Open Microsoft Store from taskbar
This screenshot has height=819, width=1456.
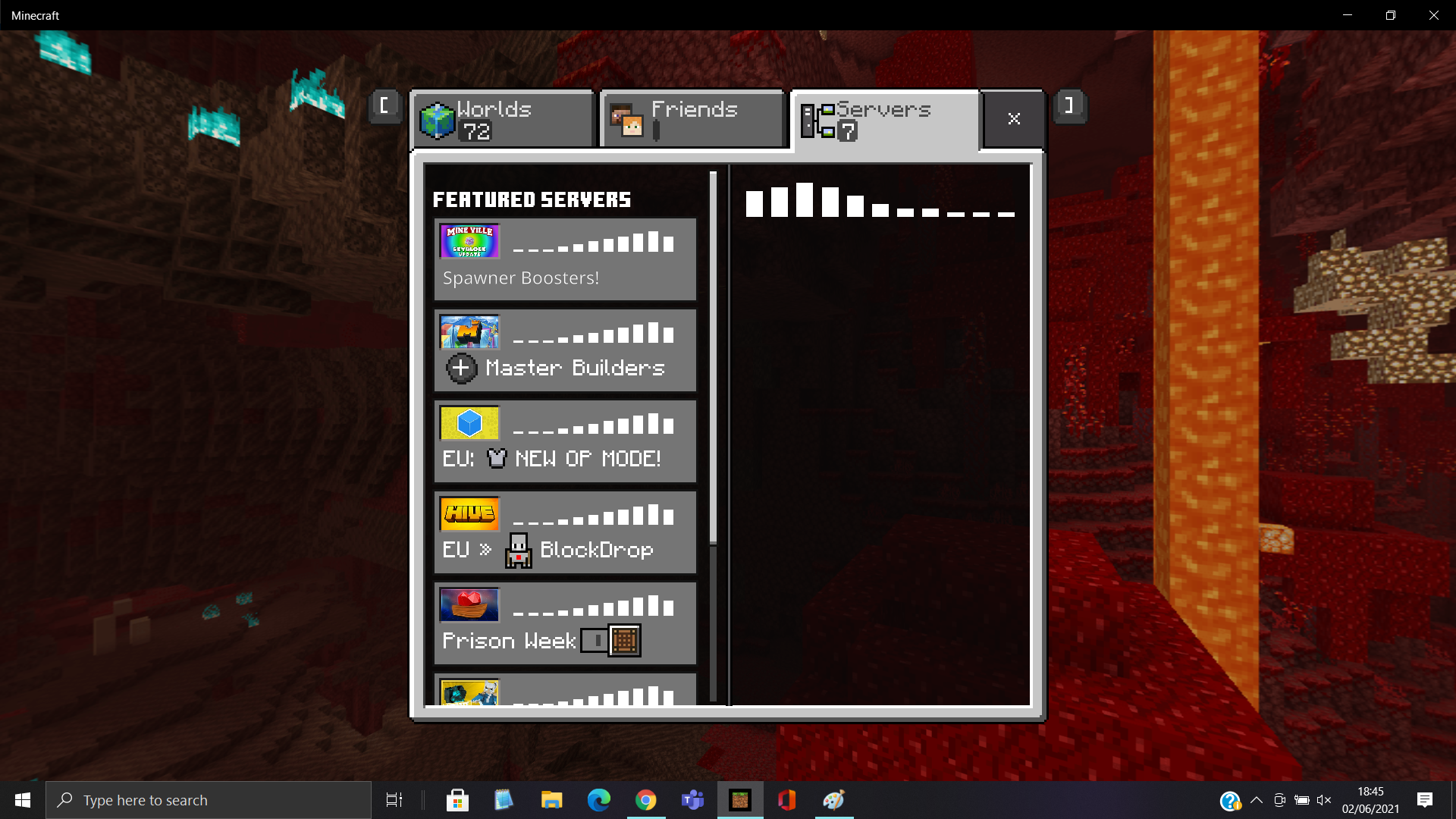pyautogui.click(x=457, y=800)
